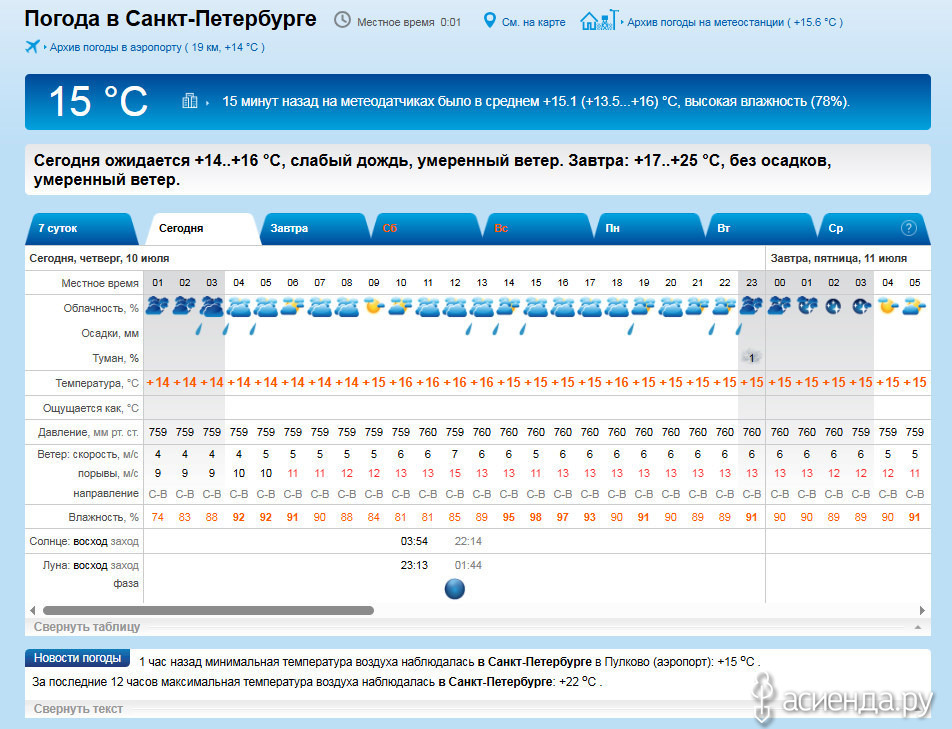Collapse the table via Свернуть таблицу
952x729 pixels.
[x=87, y=627]
